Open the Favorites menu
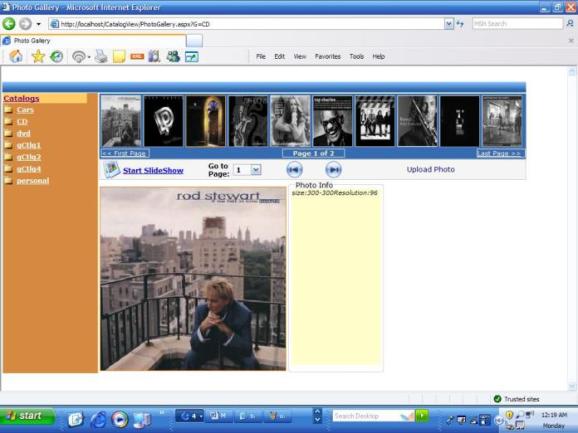 tap(327, 56)
